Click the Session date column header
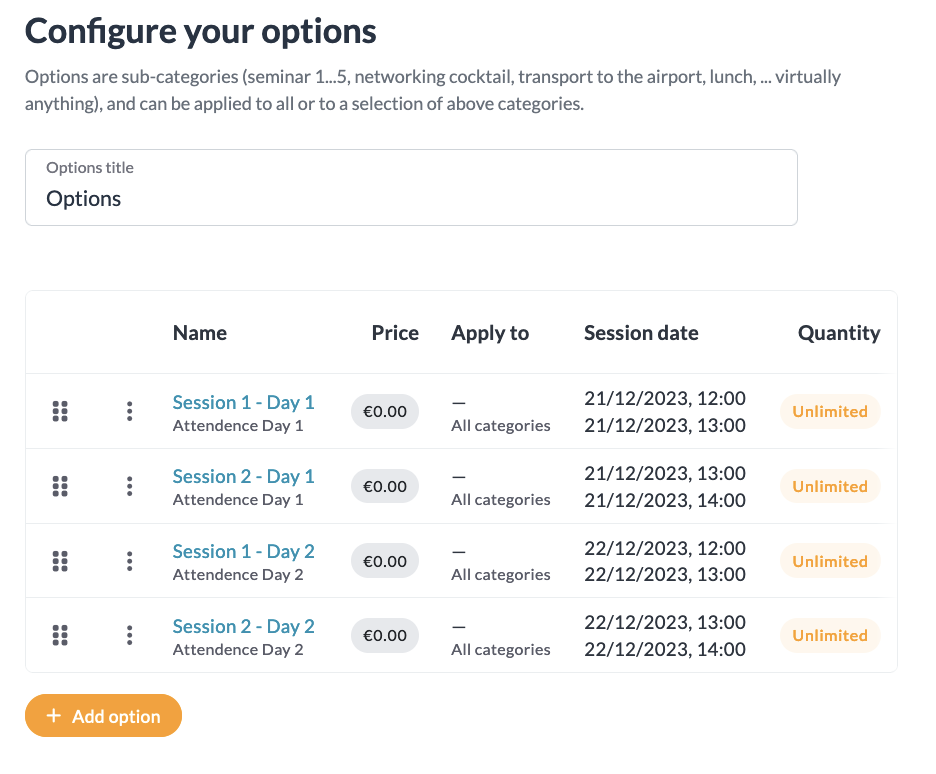This screenshot has width=936, height=774. pyautogui.click(x=641, y=333)
